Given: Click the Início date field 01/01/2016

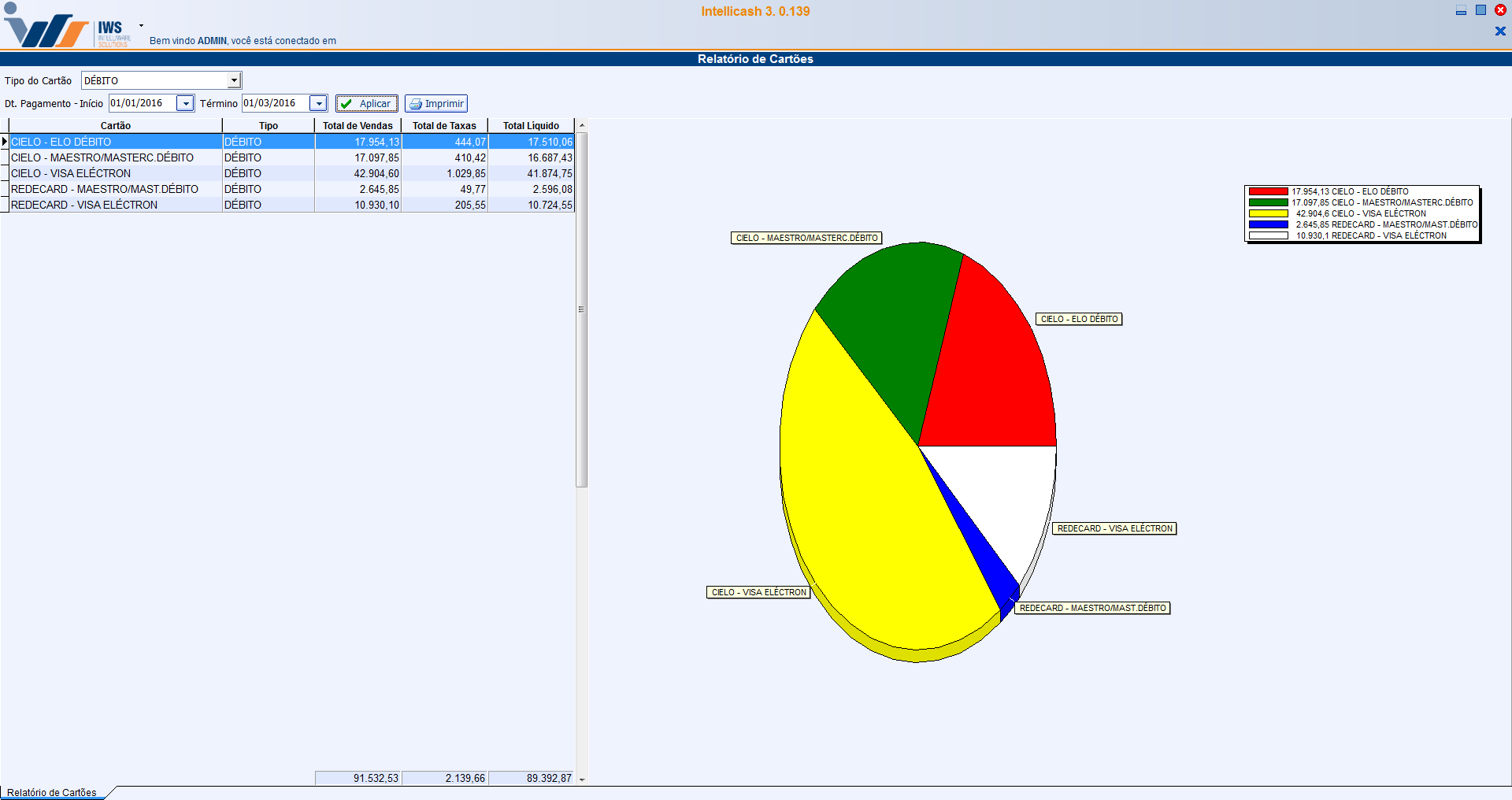Looking at the screenshot, I should [x=142, y=103].
